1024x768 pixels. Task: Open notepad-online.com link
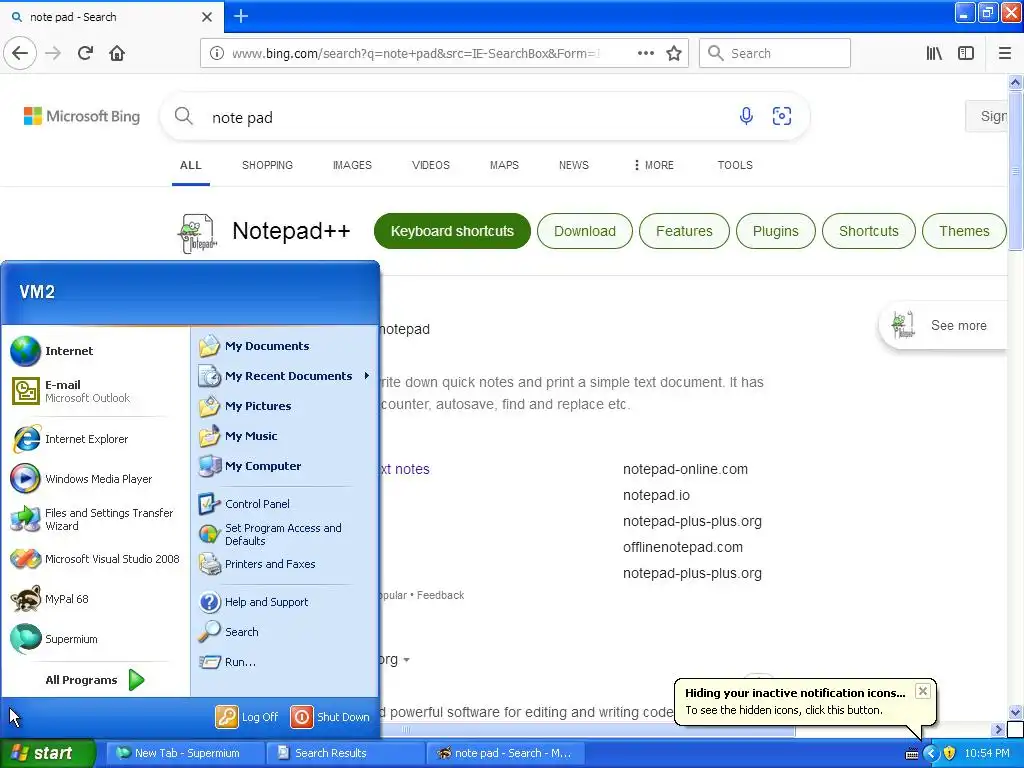pos(685,469)
